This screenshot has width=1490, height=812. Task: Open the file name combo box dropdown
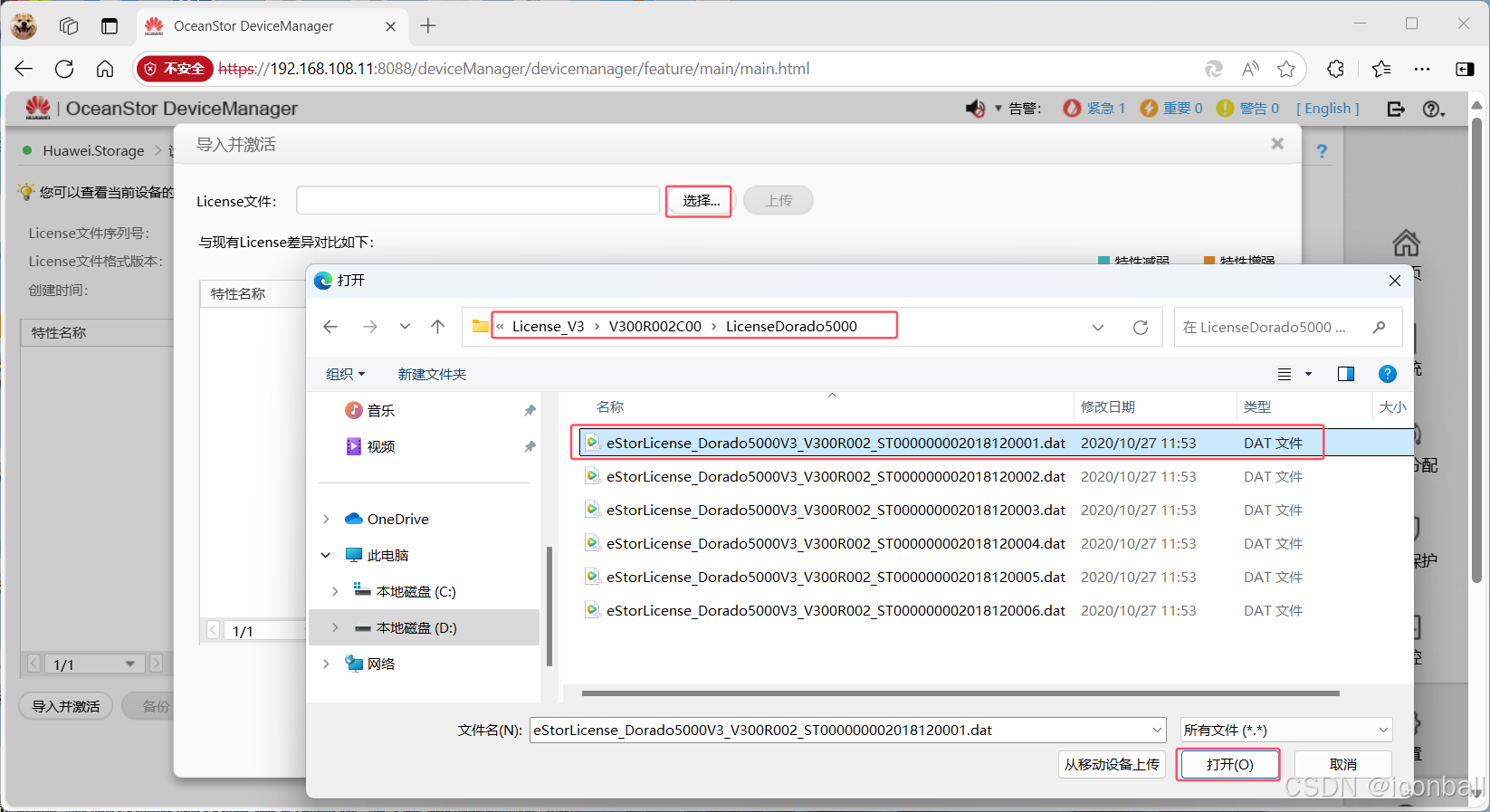point(1158,730)
